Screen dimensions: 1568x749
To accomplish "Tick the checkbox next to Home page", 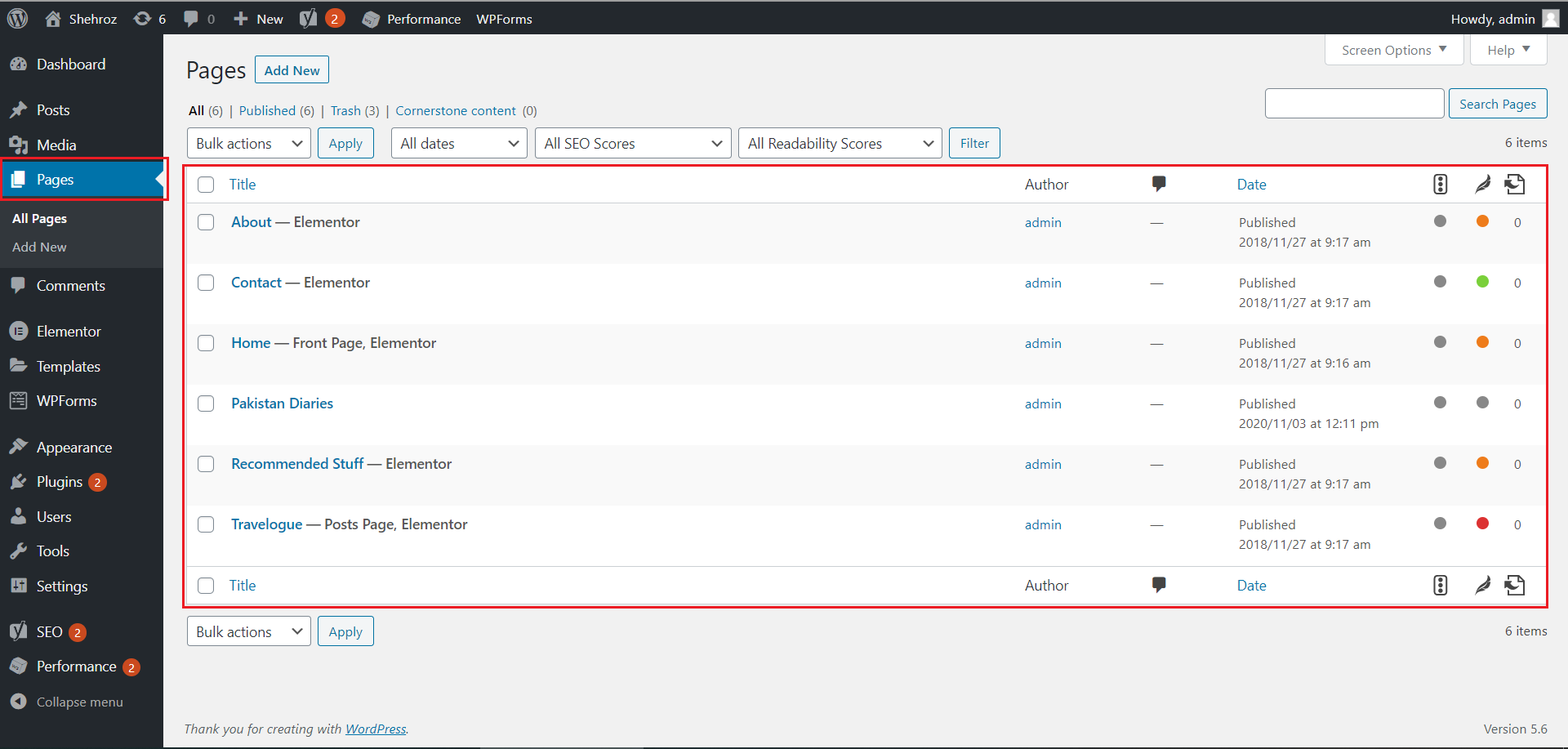I will click(x=206, y=343).
